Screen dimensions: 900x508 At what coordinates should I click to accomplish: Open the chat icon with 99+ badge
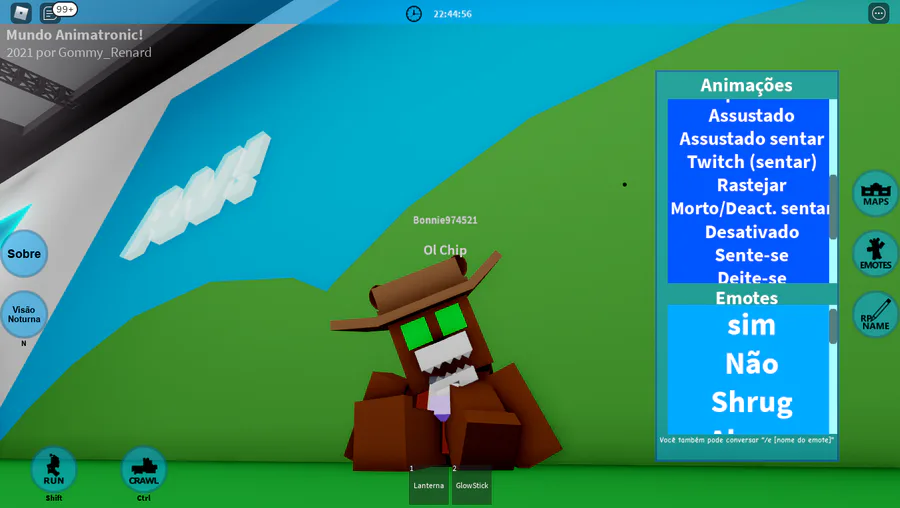tap(57, 11)
